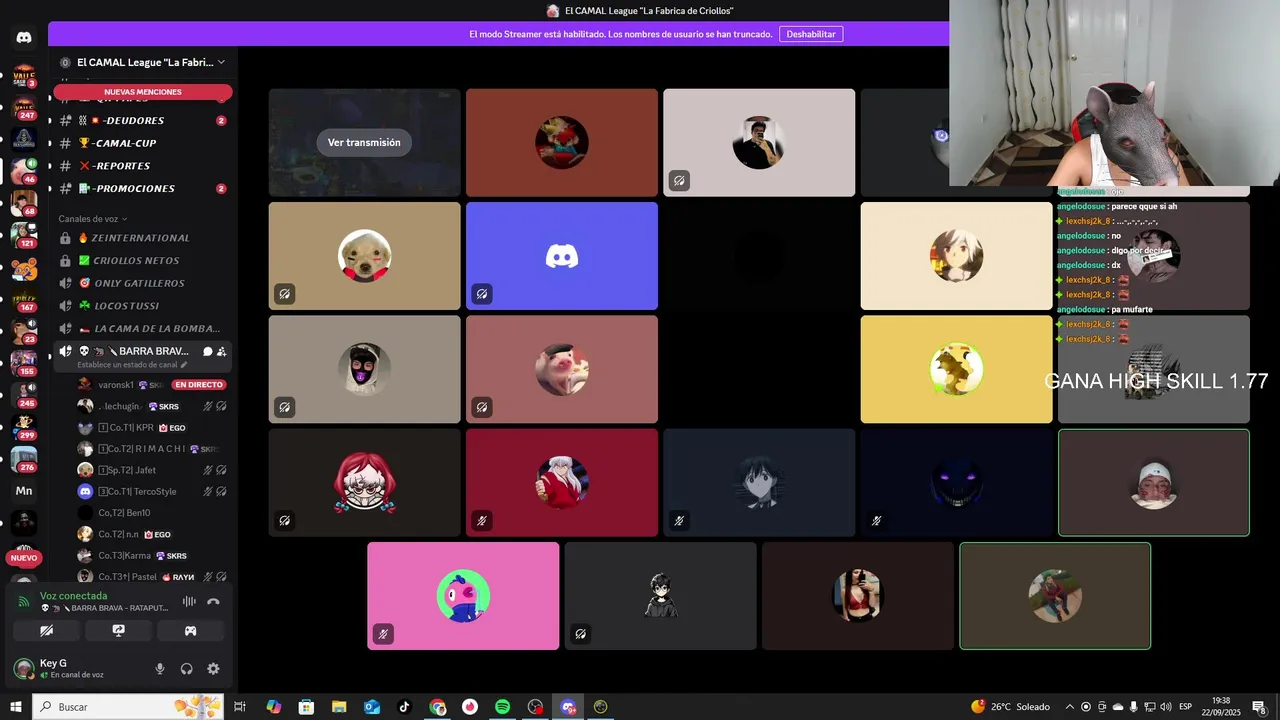Join LA CAMA DE LA BOMBA voice channel

(144, 328)
